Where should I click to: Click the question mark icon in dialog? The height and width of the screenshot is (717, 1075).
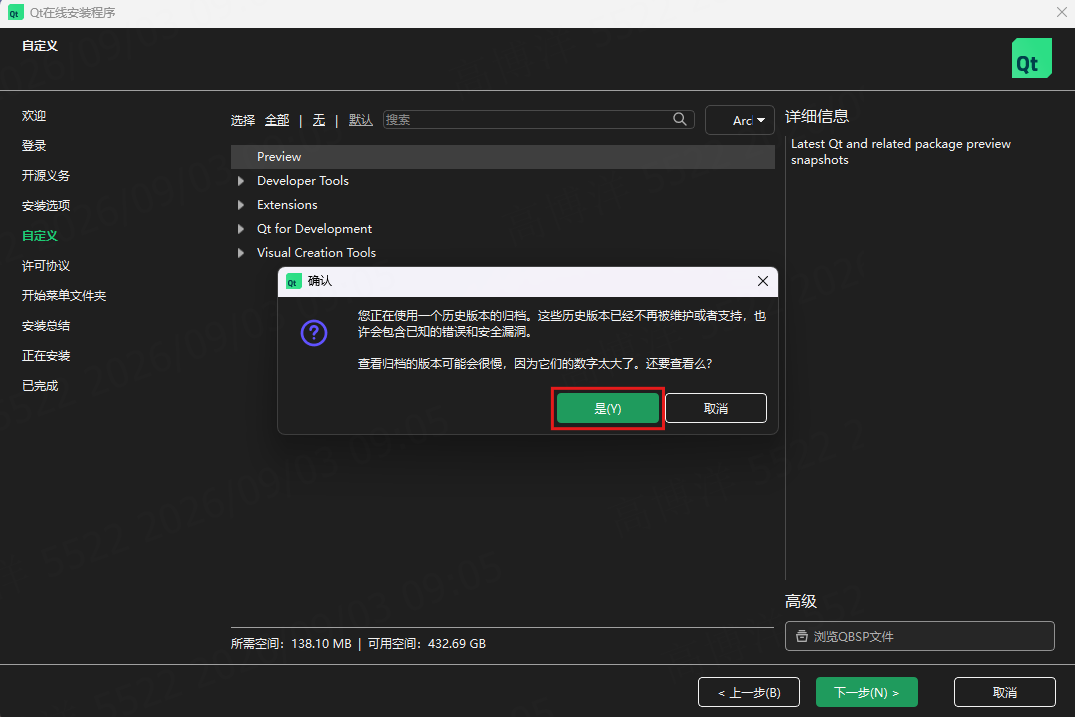coord(314,333)
